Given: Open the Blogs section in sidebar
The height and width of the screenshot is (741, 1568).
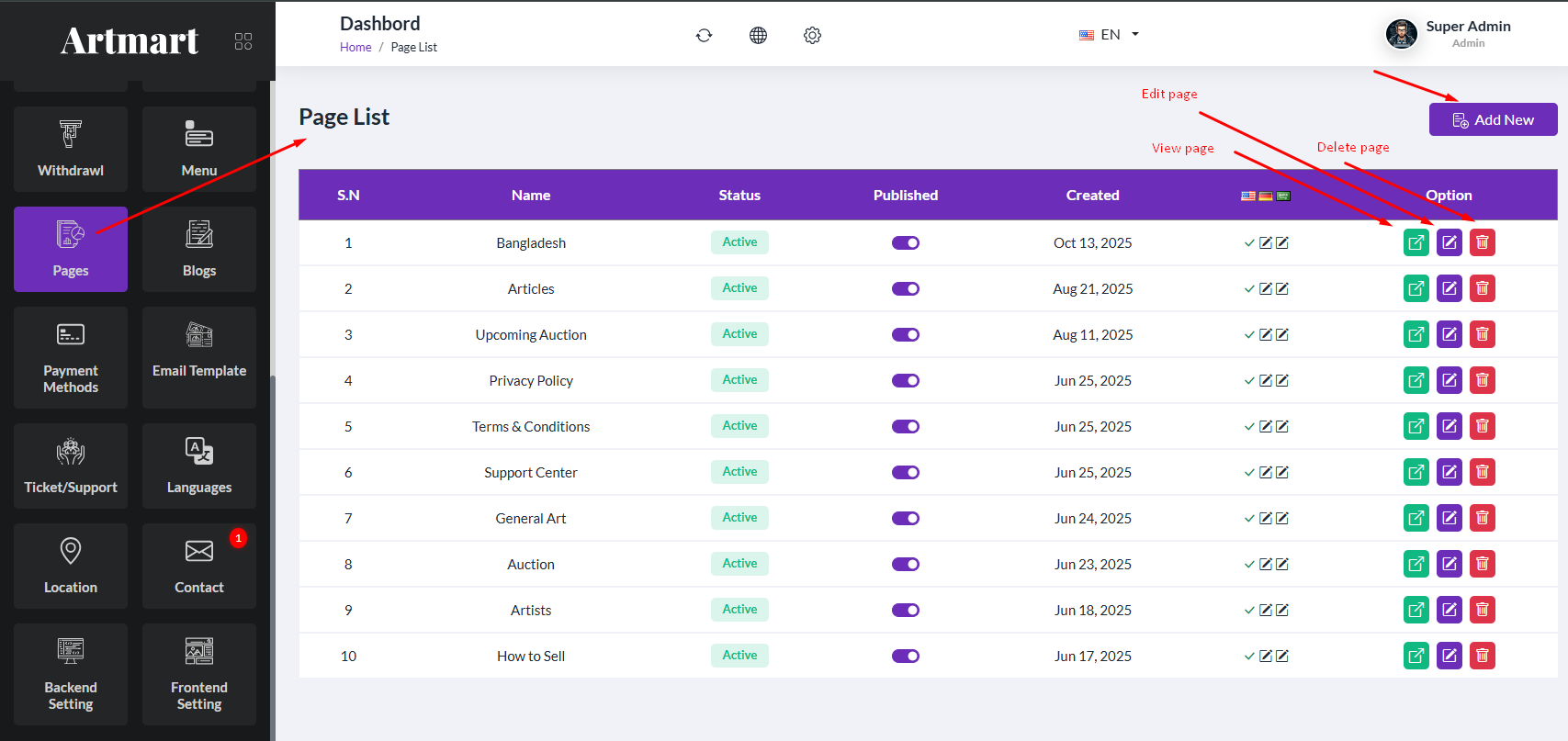Looking at the screenshot, I should click(x=199, y=249).
